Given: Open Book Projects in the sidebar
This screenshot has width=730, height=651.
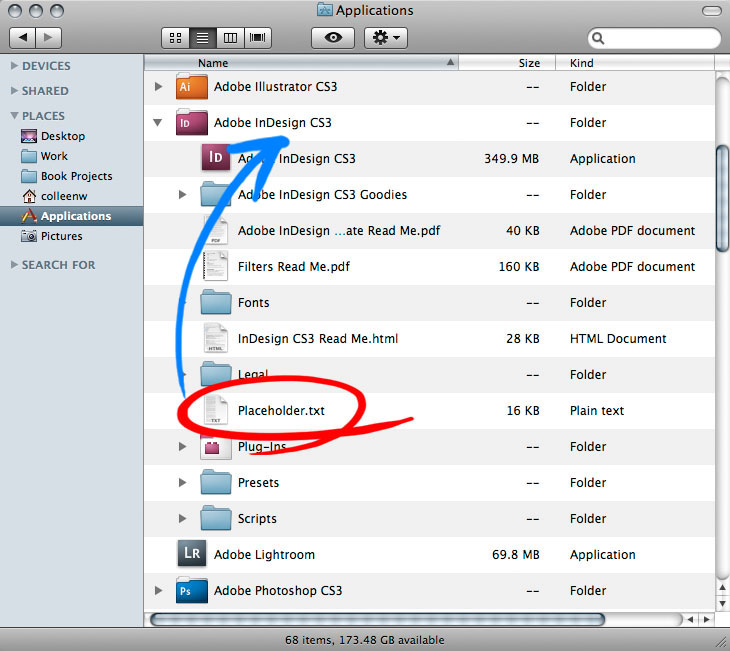Looking at the screenshot, I should [76, 176].
